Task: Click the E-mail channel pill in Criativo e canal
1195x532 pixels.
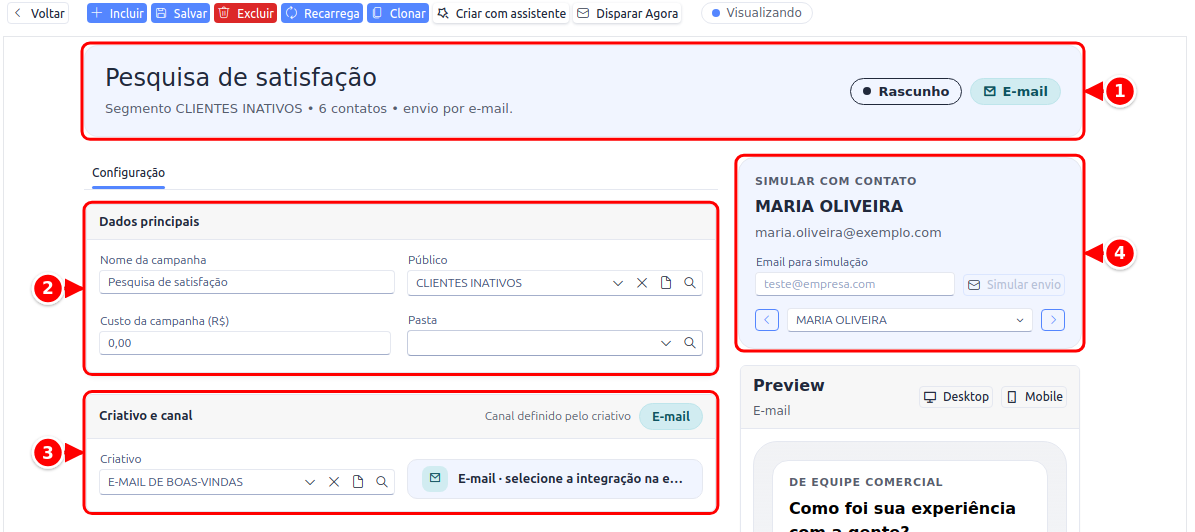Action: [x=671, y=417]
